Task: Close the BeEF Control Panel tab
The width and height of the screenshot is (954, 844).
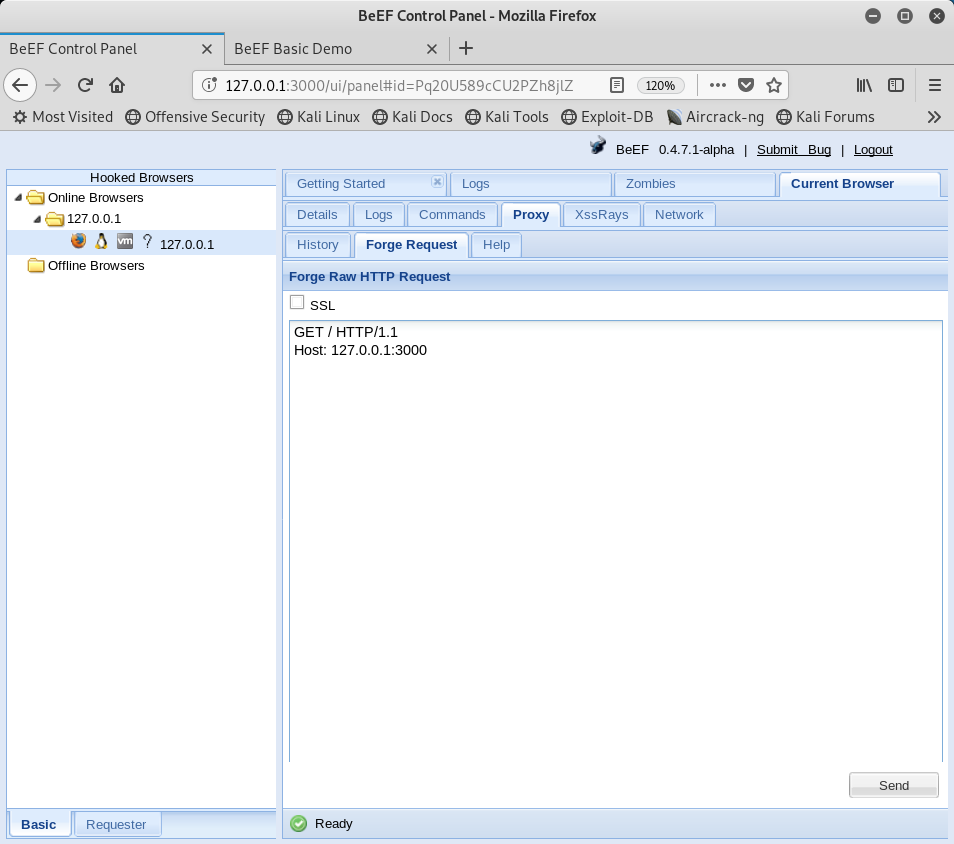Action: pyautogui.click(x=207, y=49)
